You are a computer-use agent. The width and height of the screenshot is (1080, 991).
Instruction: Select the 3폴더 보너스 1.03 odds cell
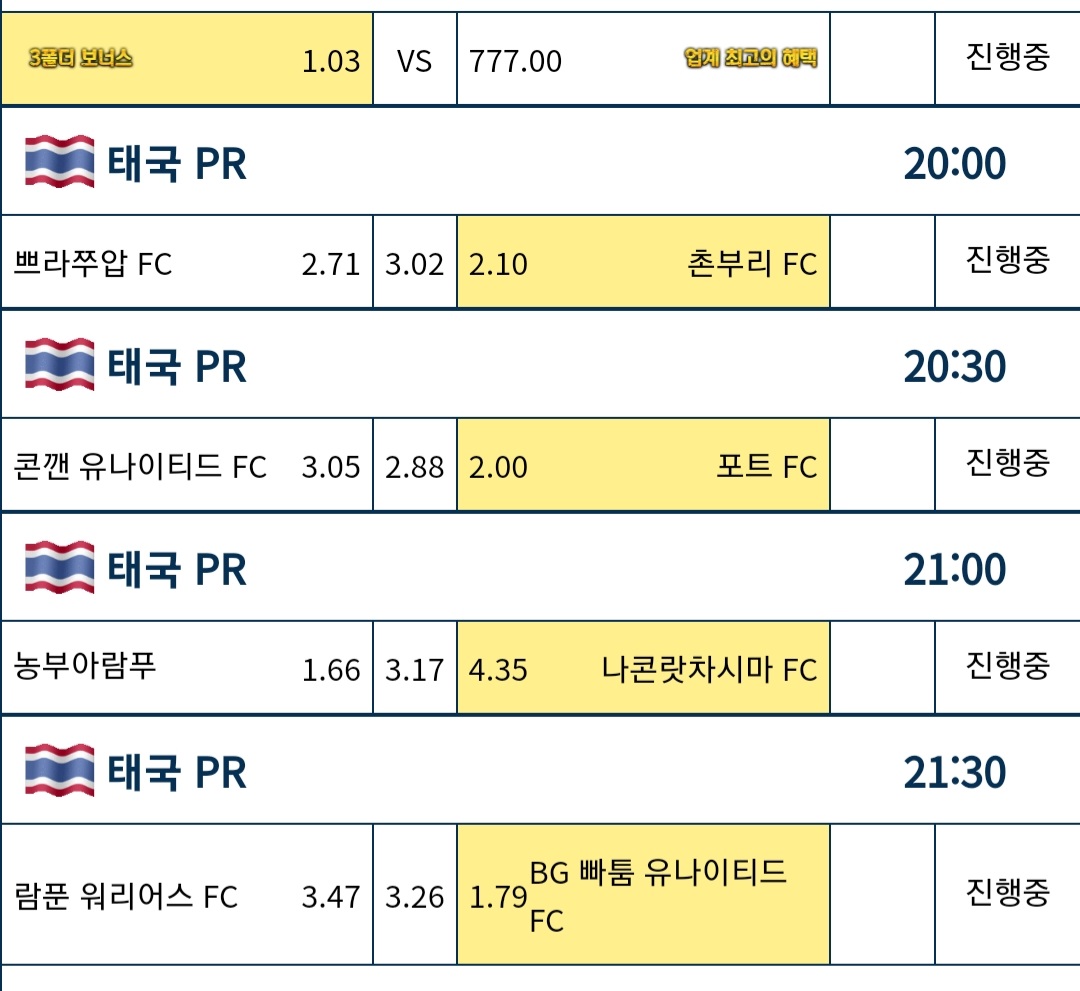point(187,59)
